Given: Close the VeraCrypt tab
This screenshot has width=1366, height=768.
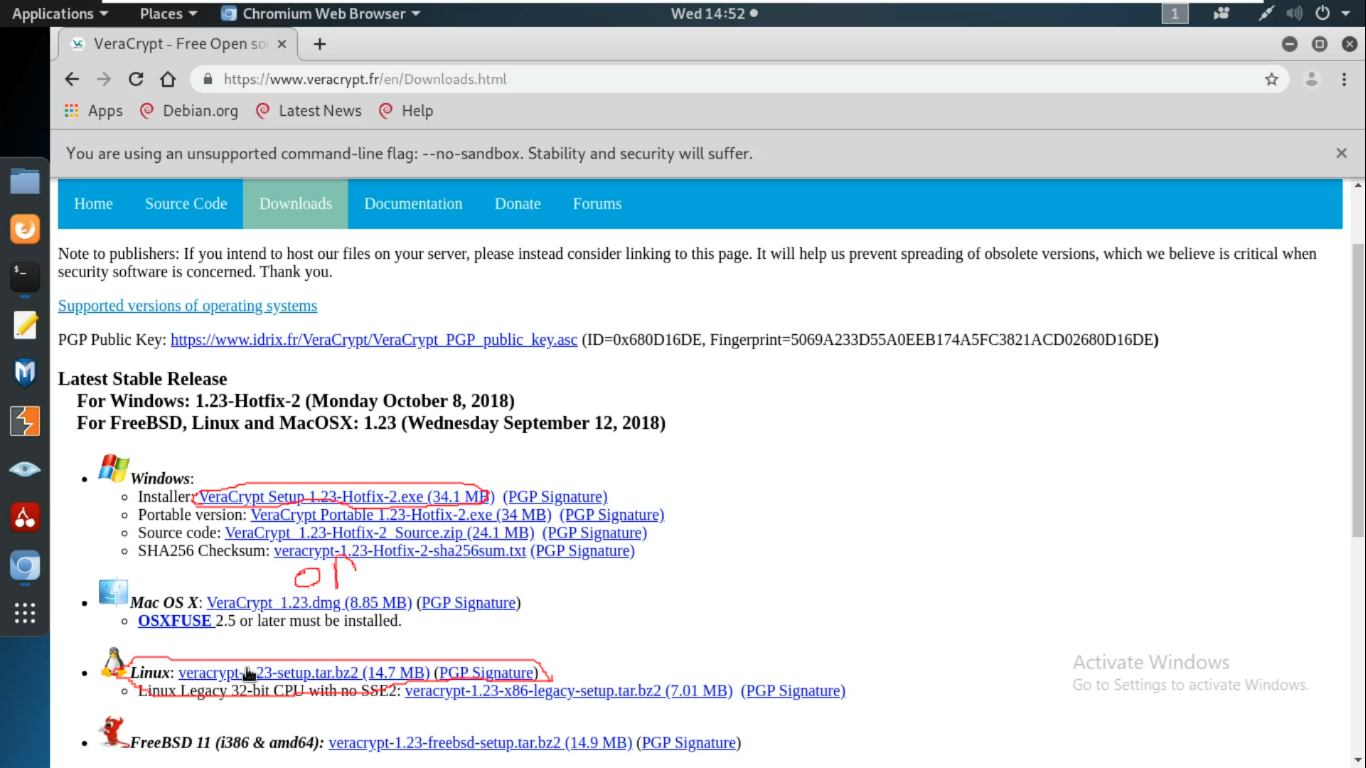Looking at the screenshot, I should [x=282, y=44].
